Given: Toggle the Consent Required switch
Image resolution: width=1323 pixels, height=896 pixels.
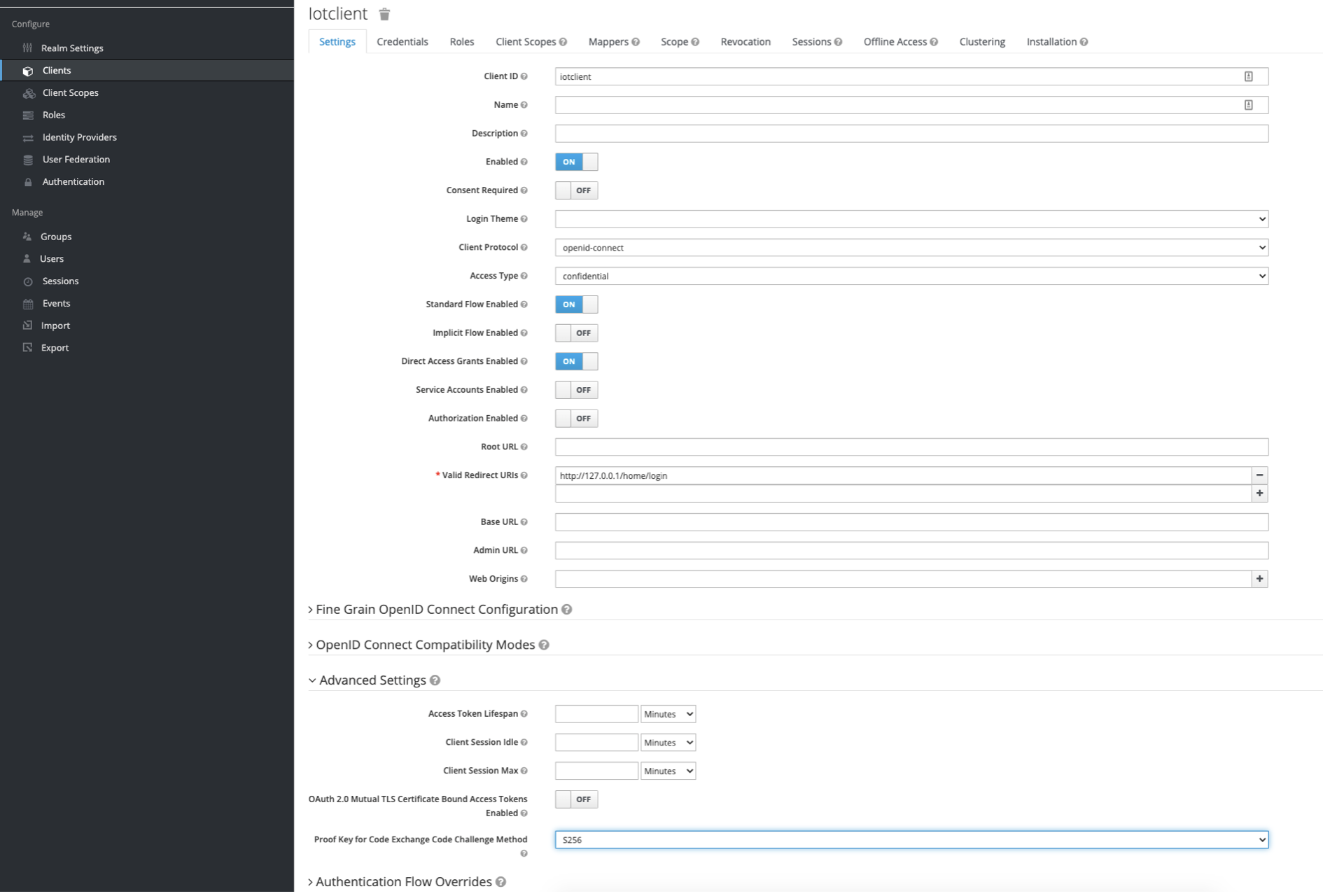Looking at the screenshot, I should (576, 190).
